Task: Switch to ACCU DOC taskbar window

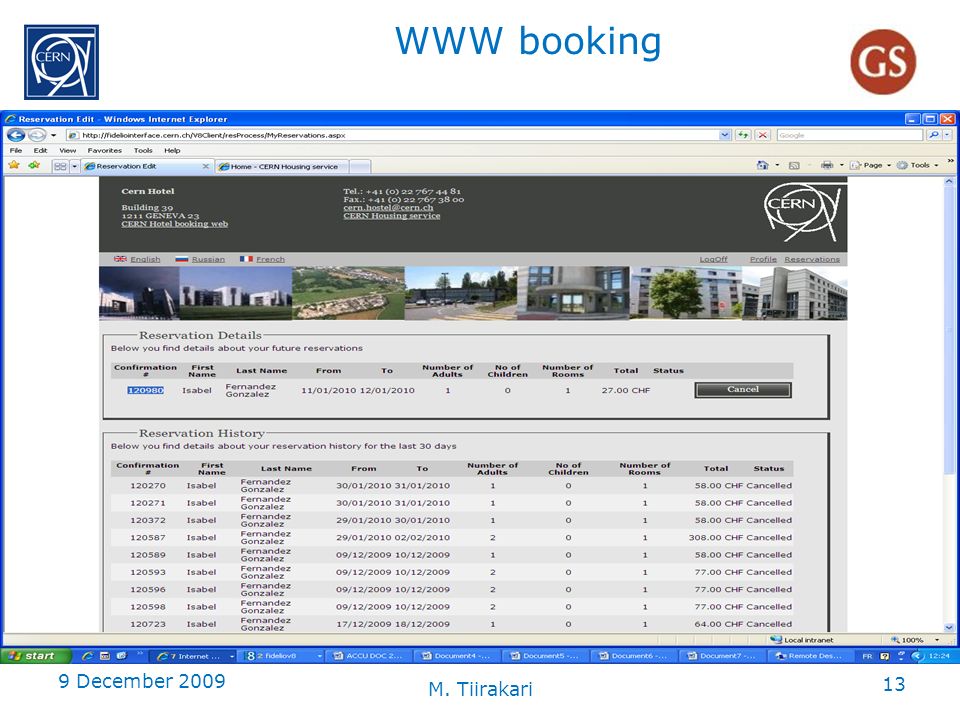Action: (x=369, y=656)
